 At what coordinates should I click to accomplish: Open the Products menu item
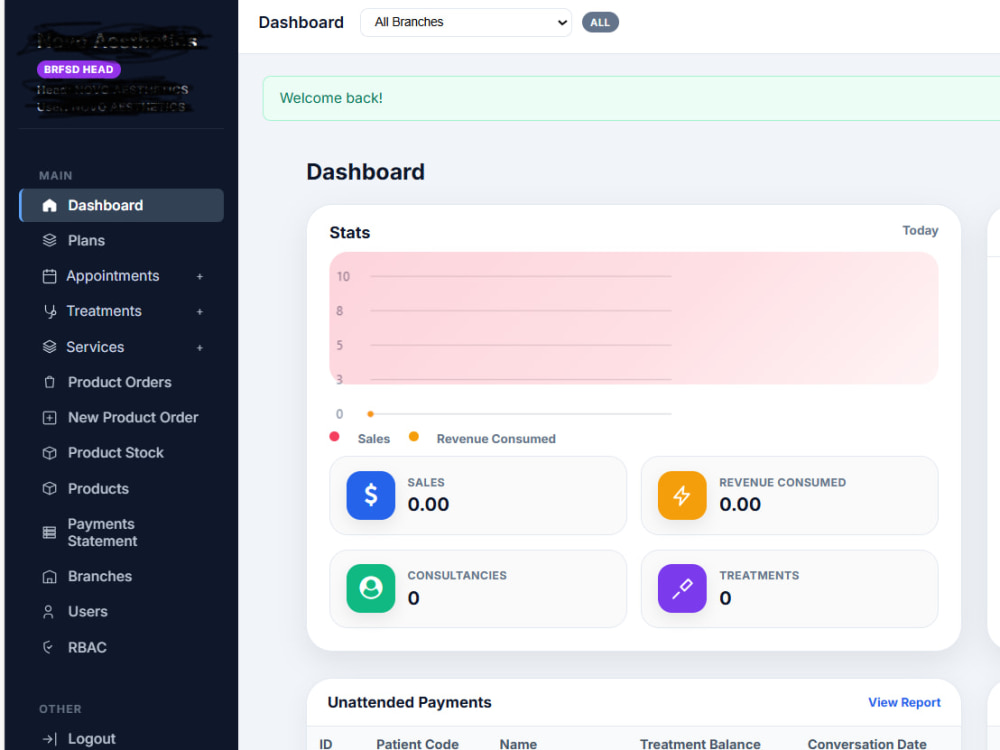point(121,489)
